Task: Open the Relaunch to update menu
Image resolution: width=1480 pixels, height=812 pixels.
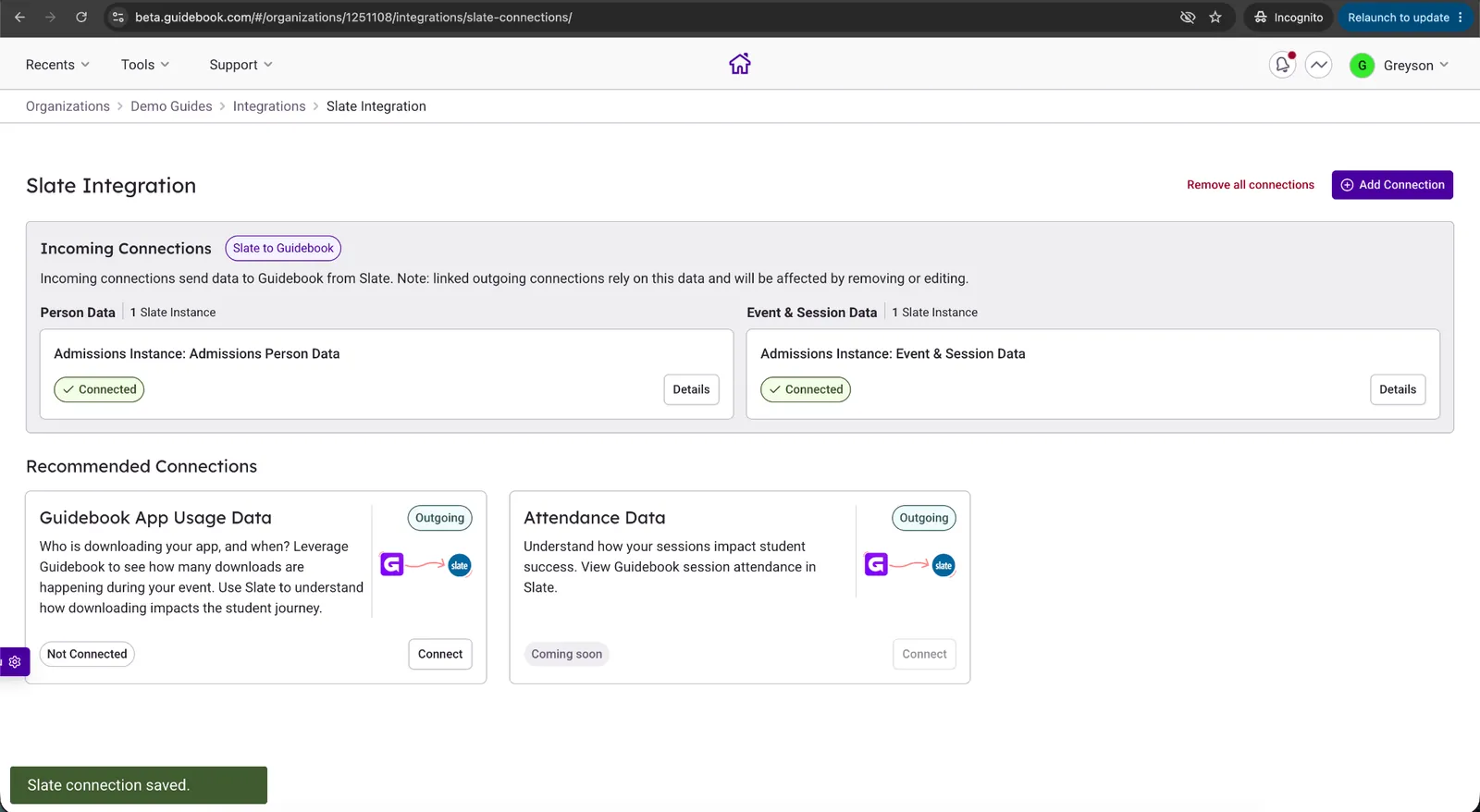Action: 1405,18
